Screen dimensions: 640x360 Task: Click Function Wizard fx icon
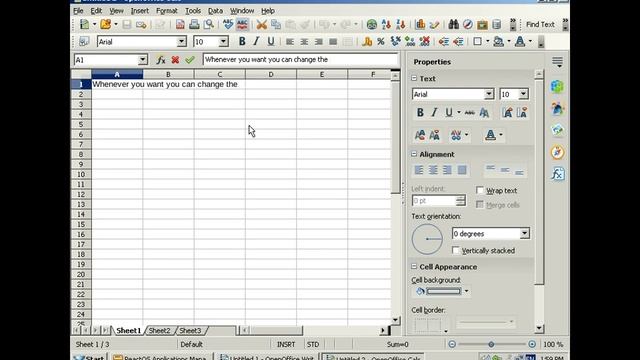click(x=161, y=60)
